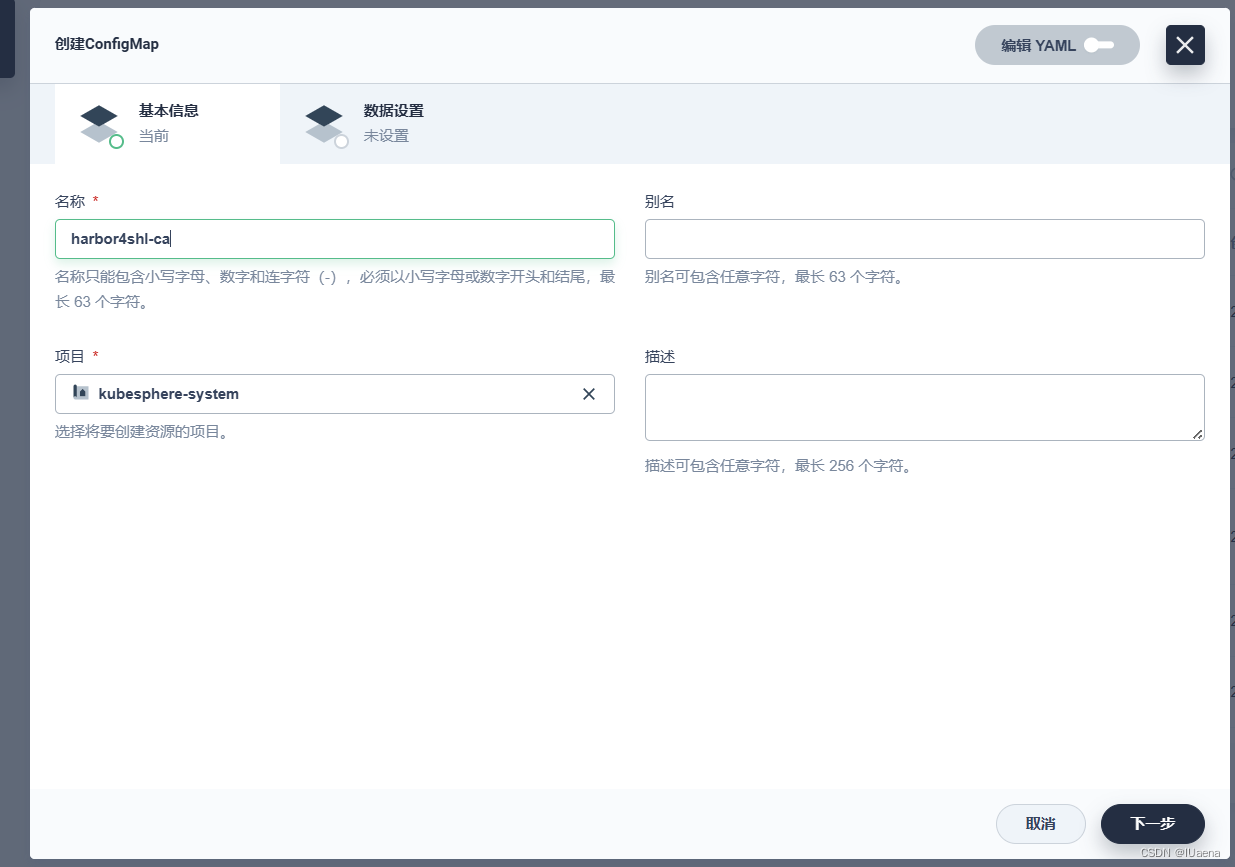Click into the 描述 text area
1235x867 pixels.
(x=925, y=407)
